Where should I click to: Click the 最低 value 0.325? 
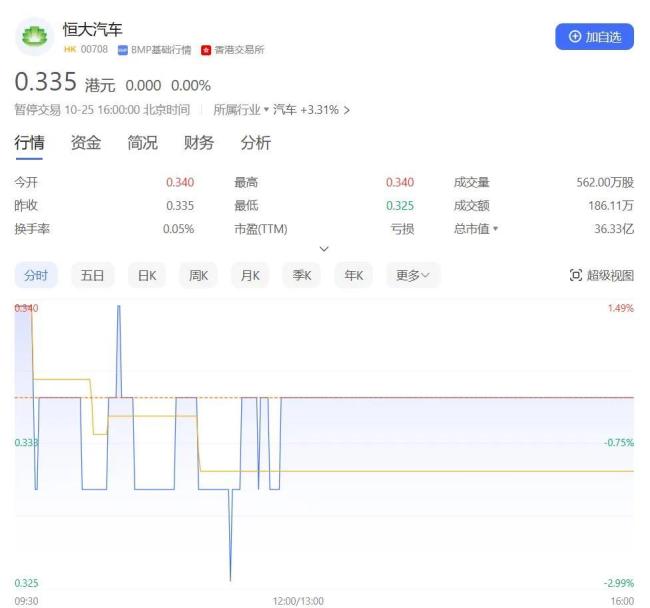point(400,205)
